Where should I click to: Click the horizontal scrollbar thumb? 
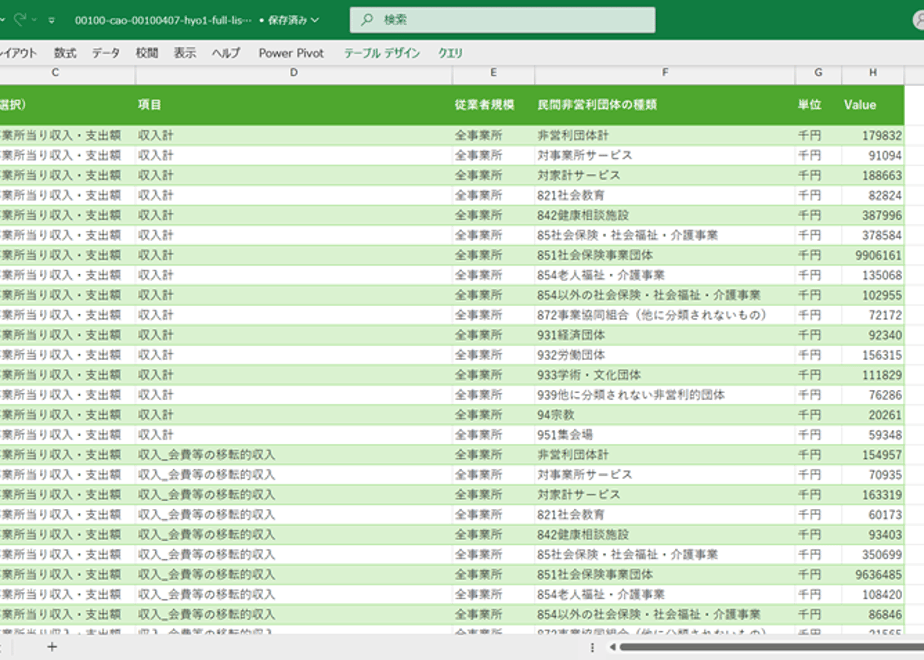pyautogui.click(x=772, y=647)
